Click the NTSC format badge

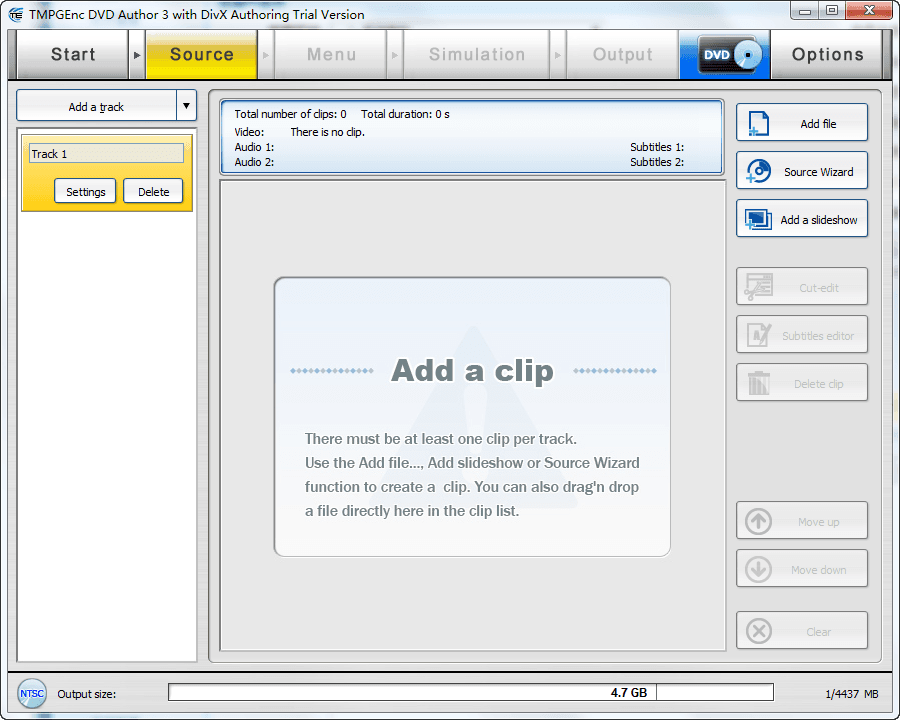point(32,693)
